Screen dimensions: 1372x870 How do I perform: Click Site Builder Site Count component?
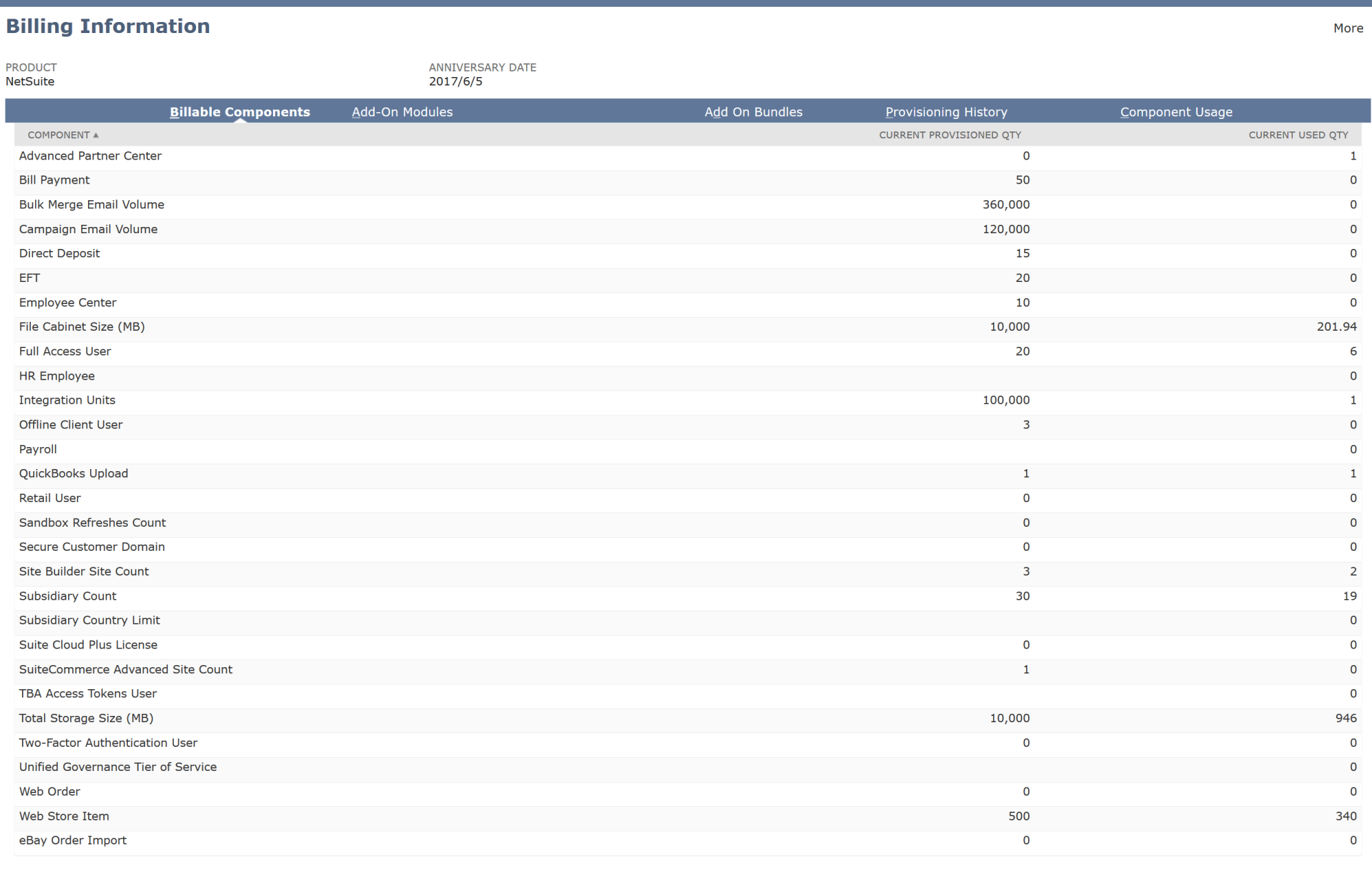tap(84, 572)
